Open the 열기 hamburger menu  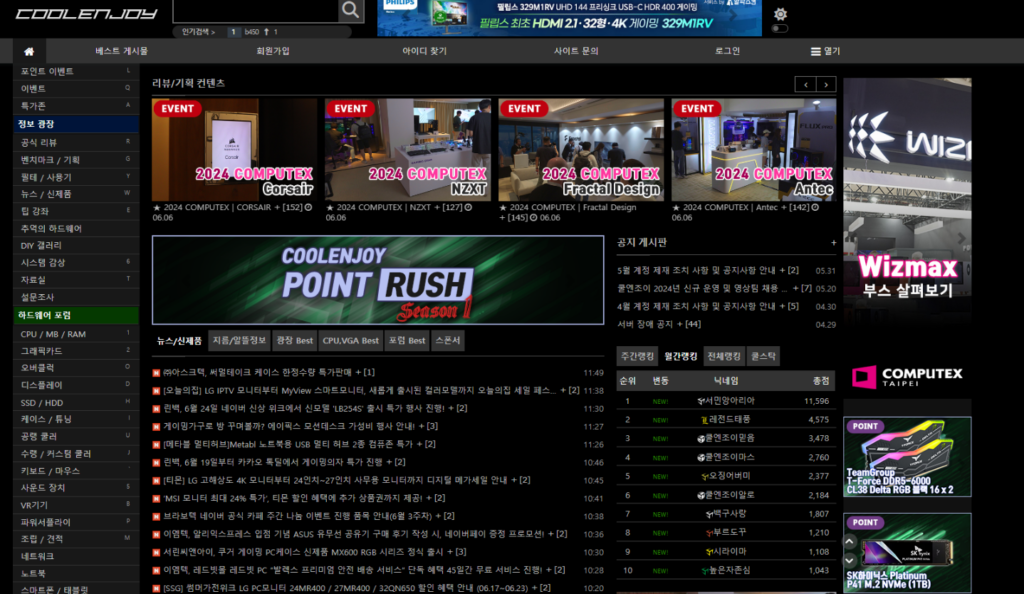825,51
